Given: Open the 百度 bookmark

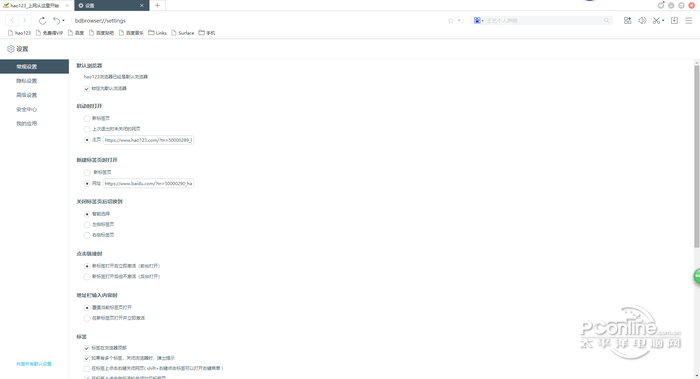Looking at the screenshot, I should 76,33.
